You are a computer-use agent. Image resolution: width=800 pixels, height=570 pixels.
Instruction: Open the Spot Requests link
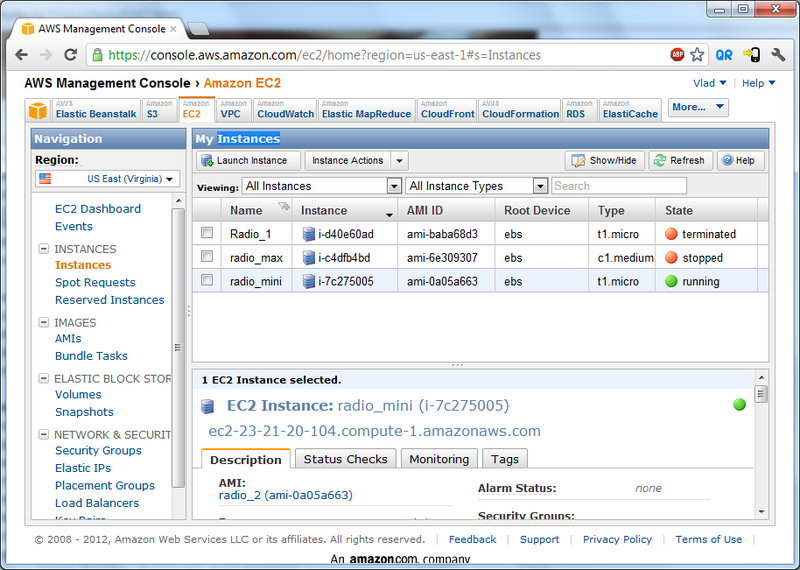tap(95, 282)
